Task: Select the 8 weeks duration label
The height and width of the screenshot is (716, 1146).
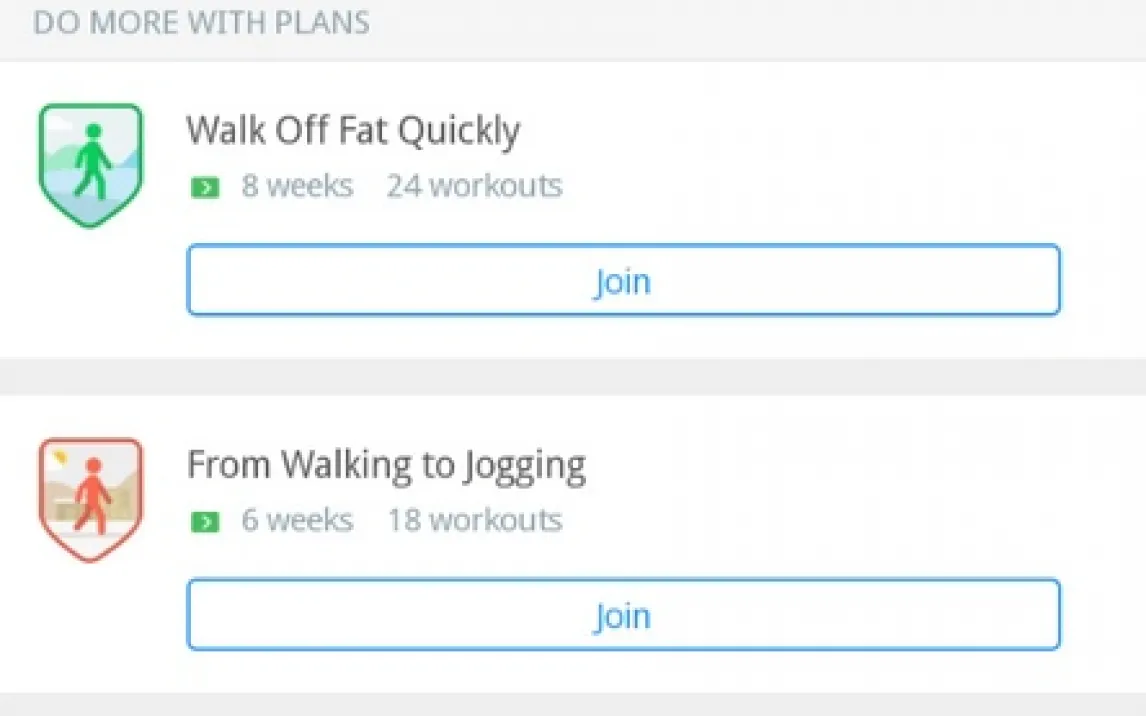Action: click(297, 186)
